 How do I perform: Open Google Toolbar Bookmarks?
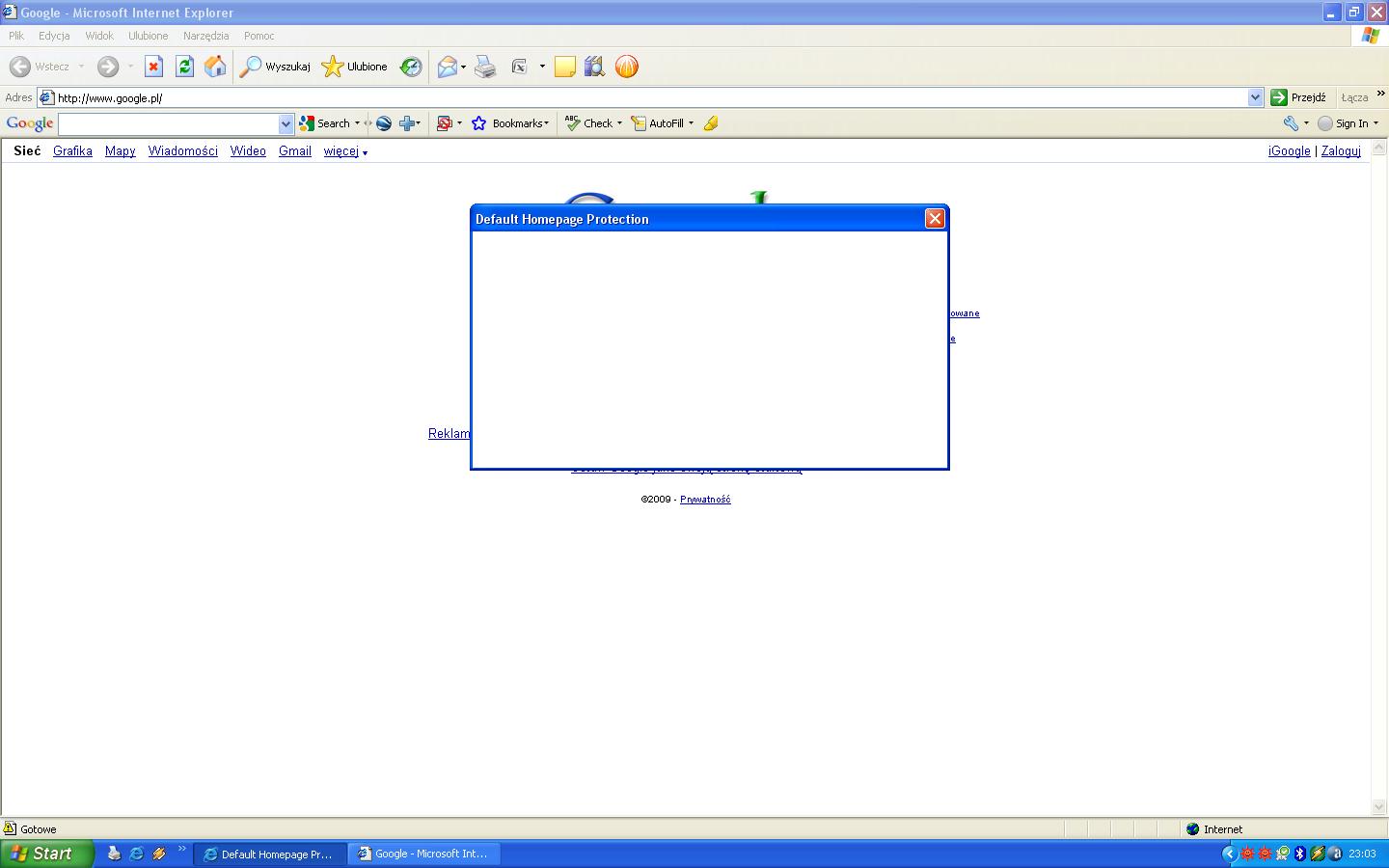tap(510, 123)
